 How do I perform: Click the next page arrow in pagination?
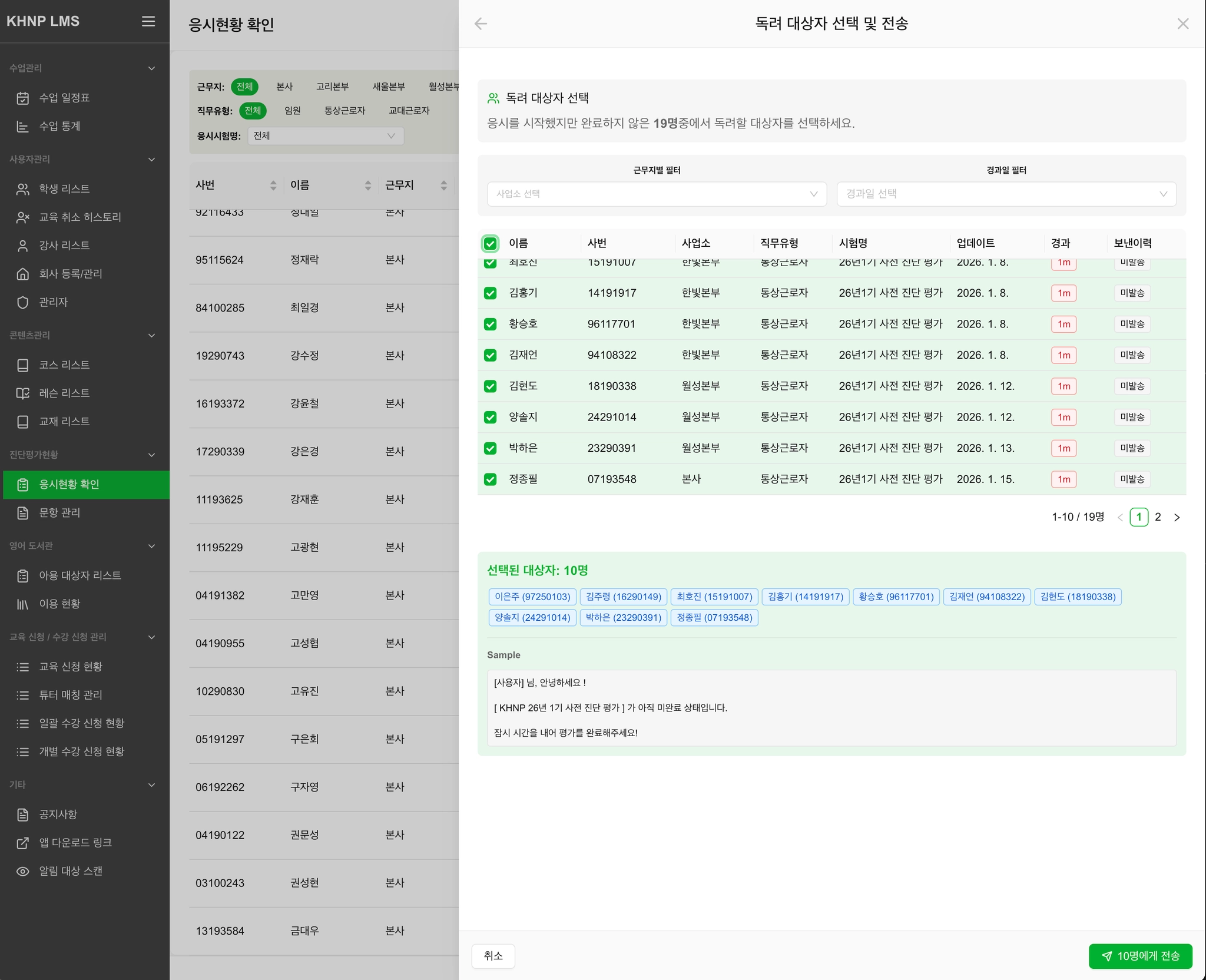coord(1177,517)
